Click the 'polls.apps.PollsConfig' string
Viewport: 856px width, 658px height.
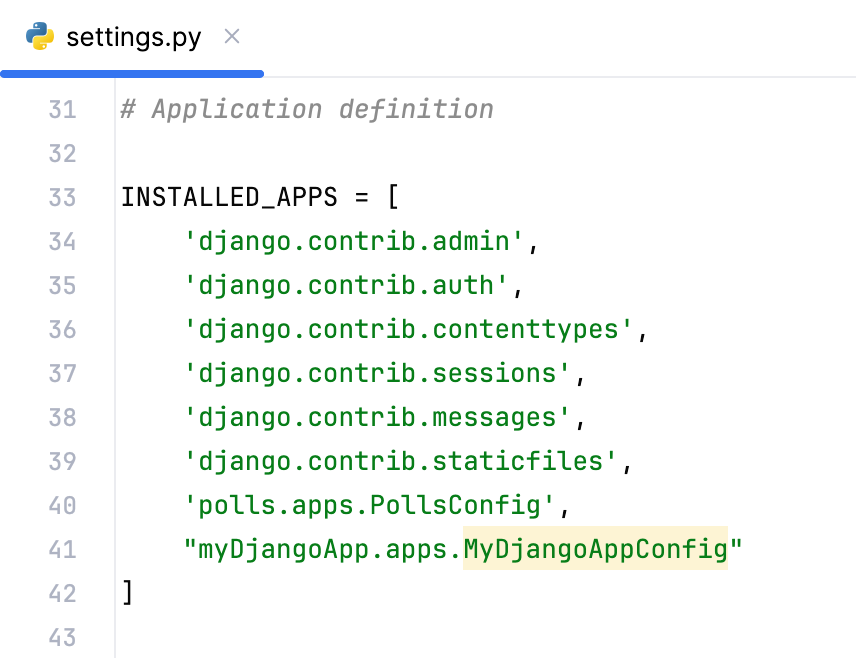point(370,505)
